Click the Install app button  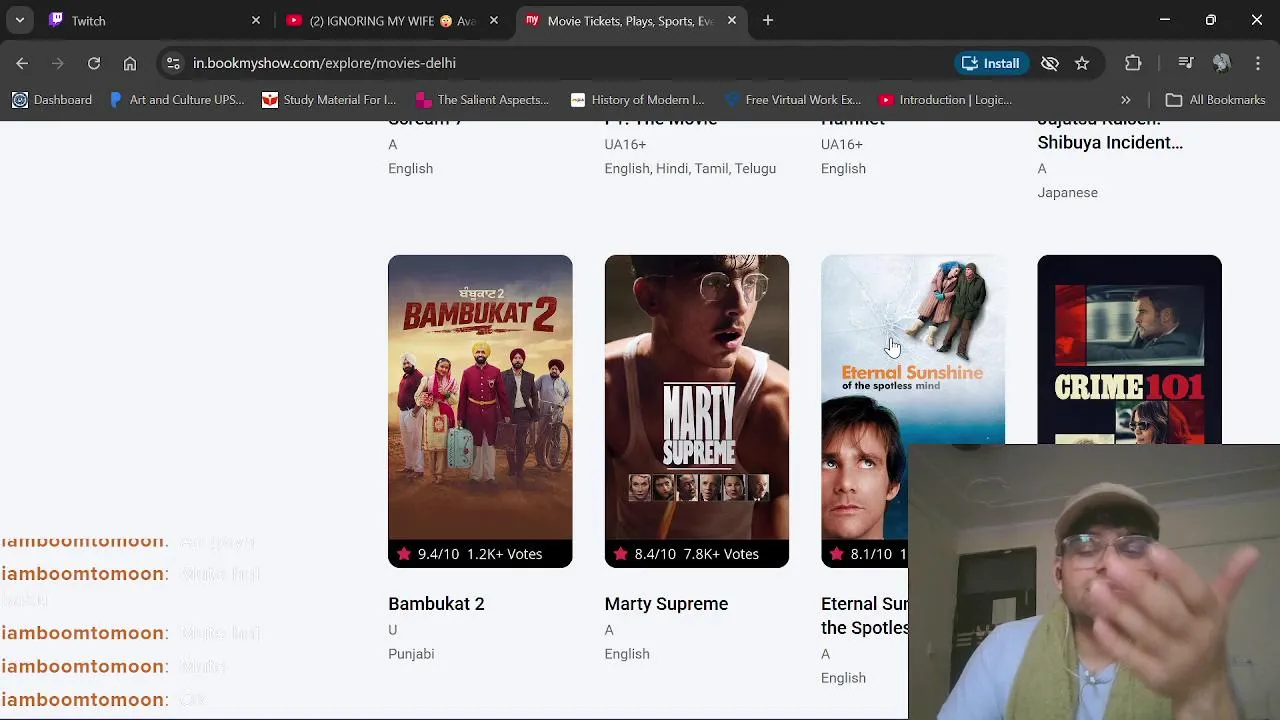click(991, 63)
